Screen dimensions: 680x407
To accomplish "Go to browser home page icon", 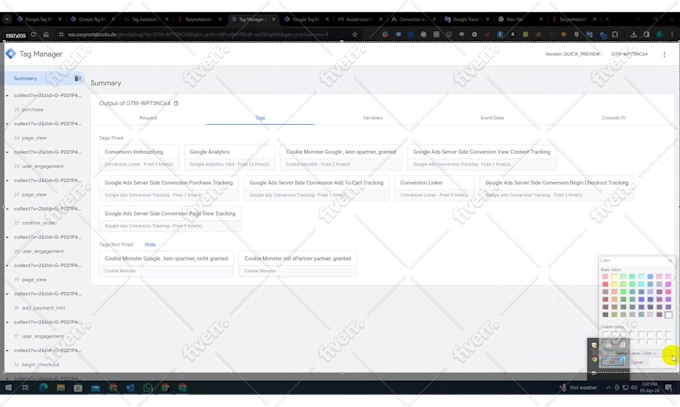I will [x=46, y=34].
